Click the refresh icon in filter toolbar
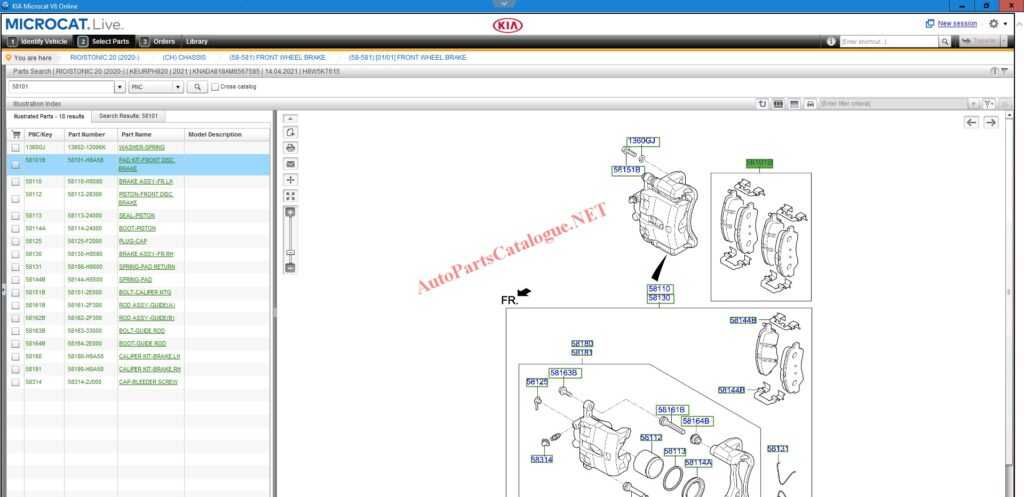The width and height of the screenshot is (1024, 497). (763, 103)
